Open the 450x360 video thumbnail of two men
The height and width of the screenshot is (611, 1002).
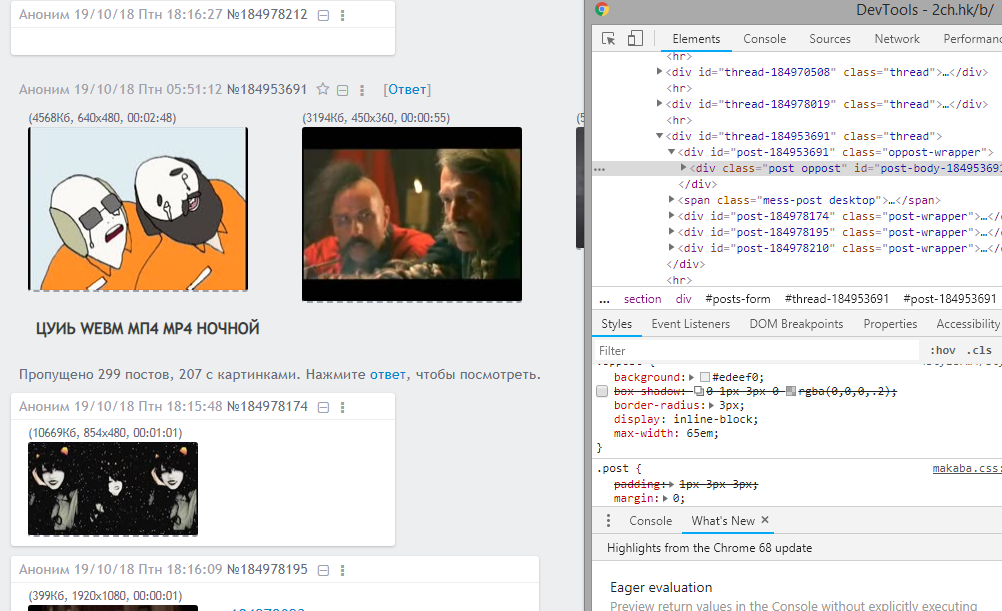click(x=412, y=214)
